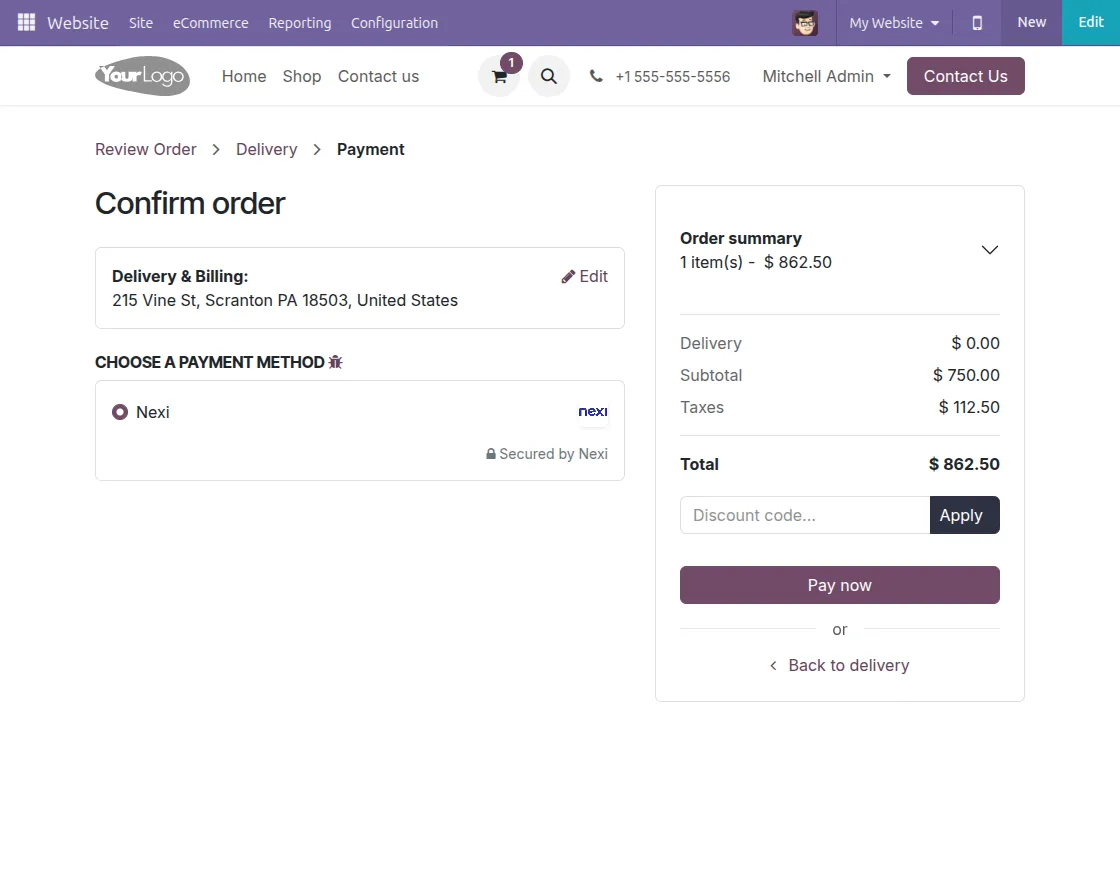The height and width of the screenshot is (880, 1120).
Task: Return to Review Order via breadcrumb
Action: click(x=145, y=149)
